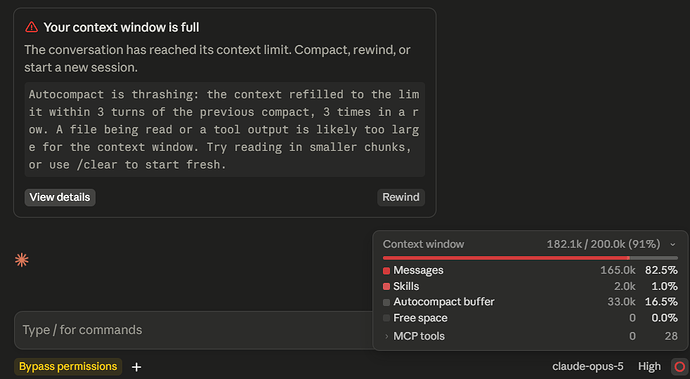
Task: Select the Messages usage row
Action: tap(530, 270)
